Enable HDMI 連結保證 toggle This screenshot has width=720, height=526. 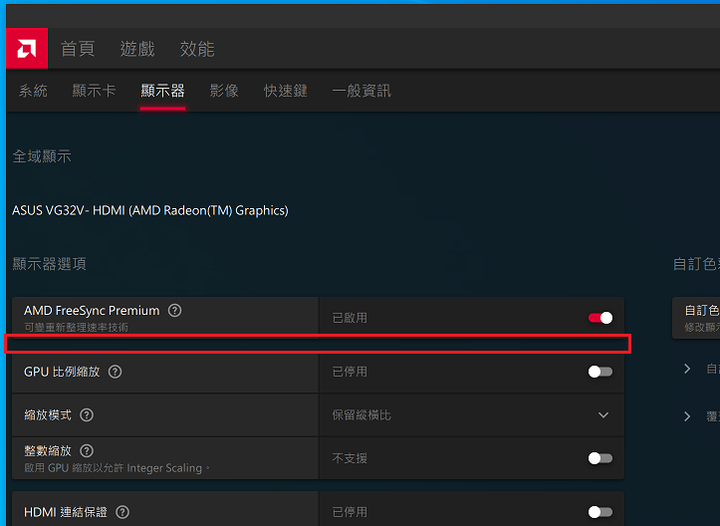[x=600, y=512]
